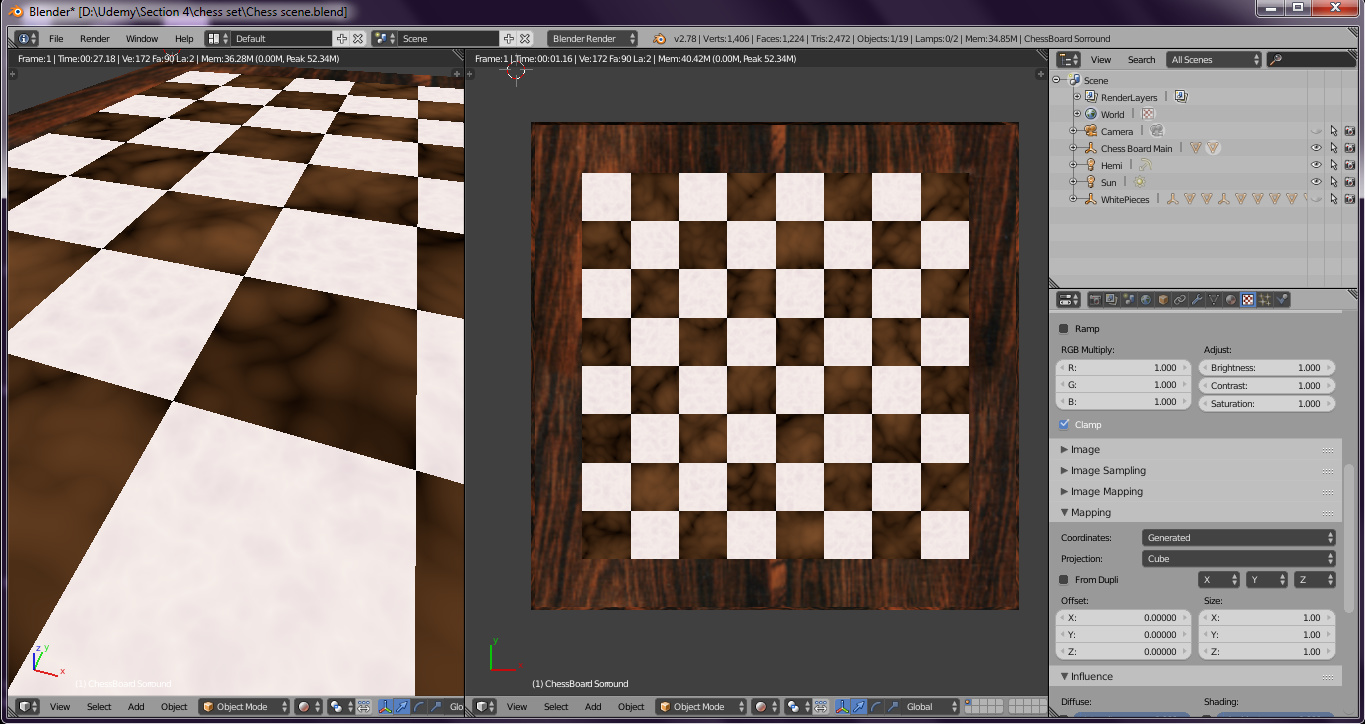Add a new screen layout beside Default
1365x724 pixels.
coord(342,38)
